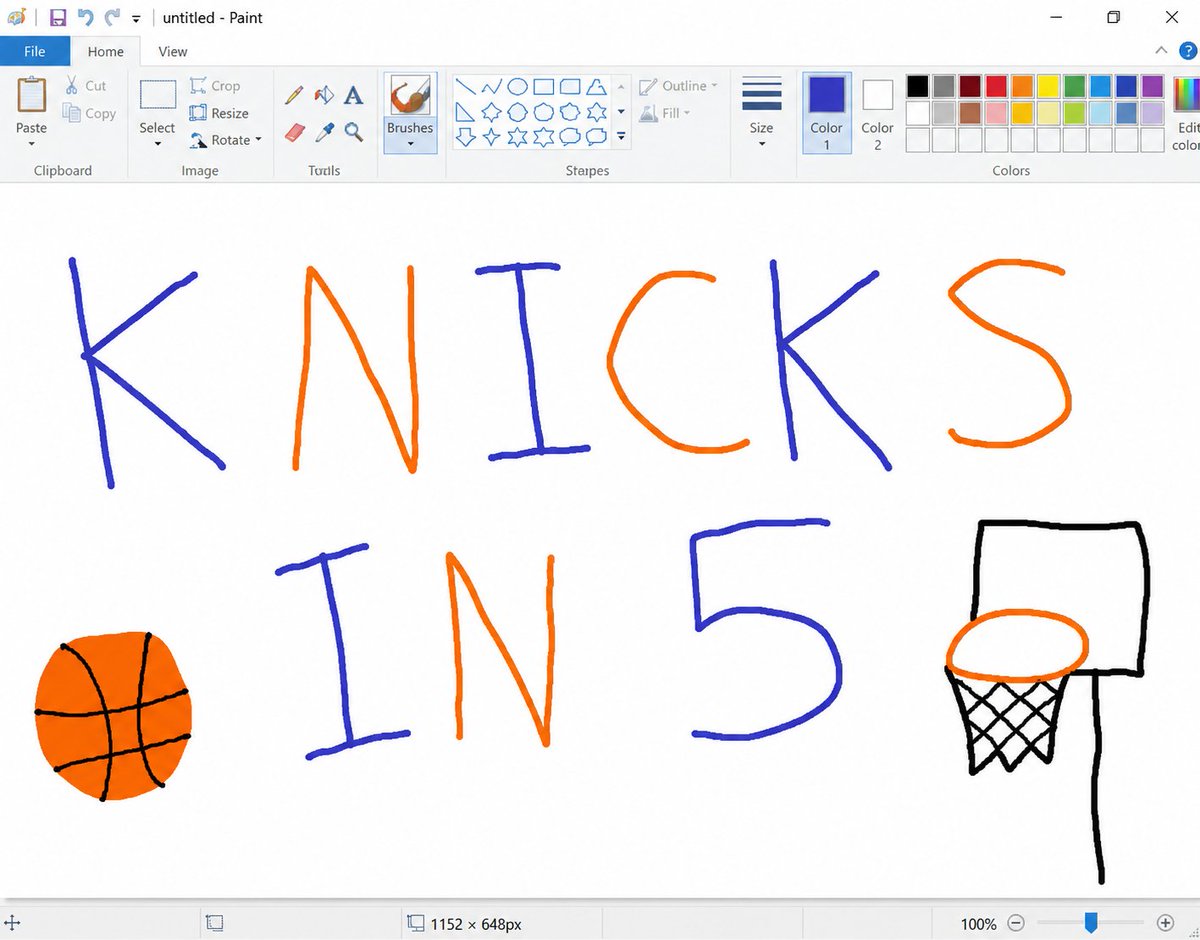This screenshot has height=940, width=1200.
Task: Click the Cut button
Action: [86, 86]
